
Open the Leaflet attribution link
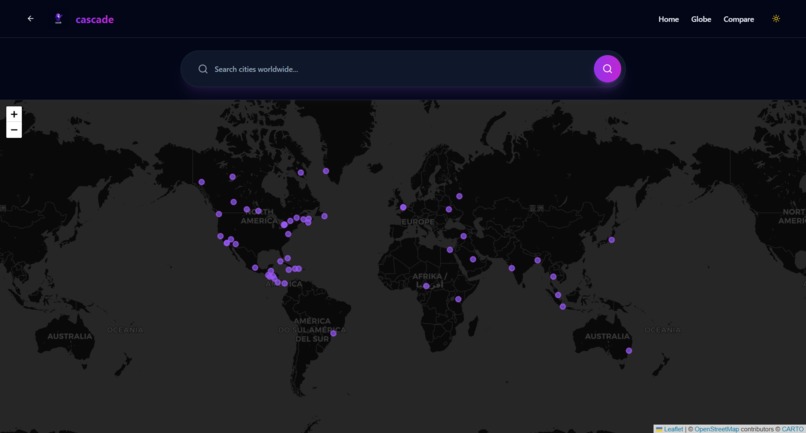click(x=673, y=429)
